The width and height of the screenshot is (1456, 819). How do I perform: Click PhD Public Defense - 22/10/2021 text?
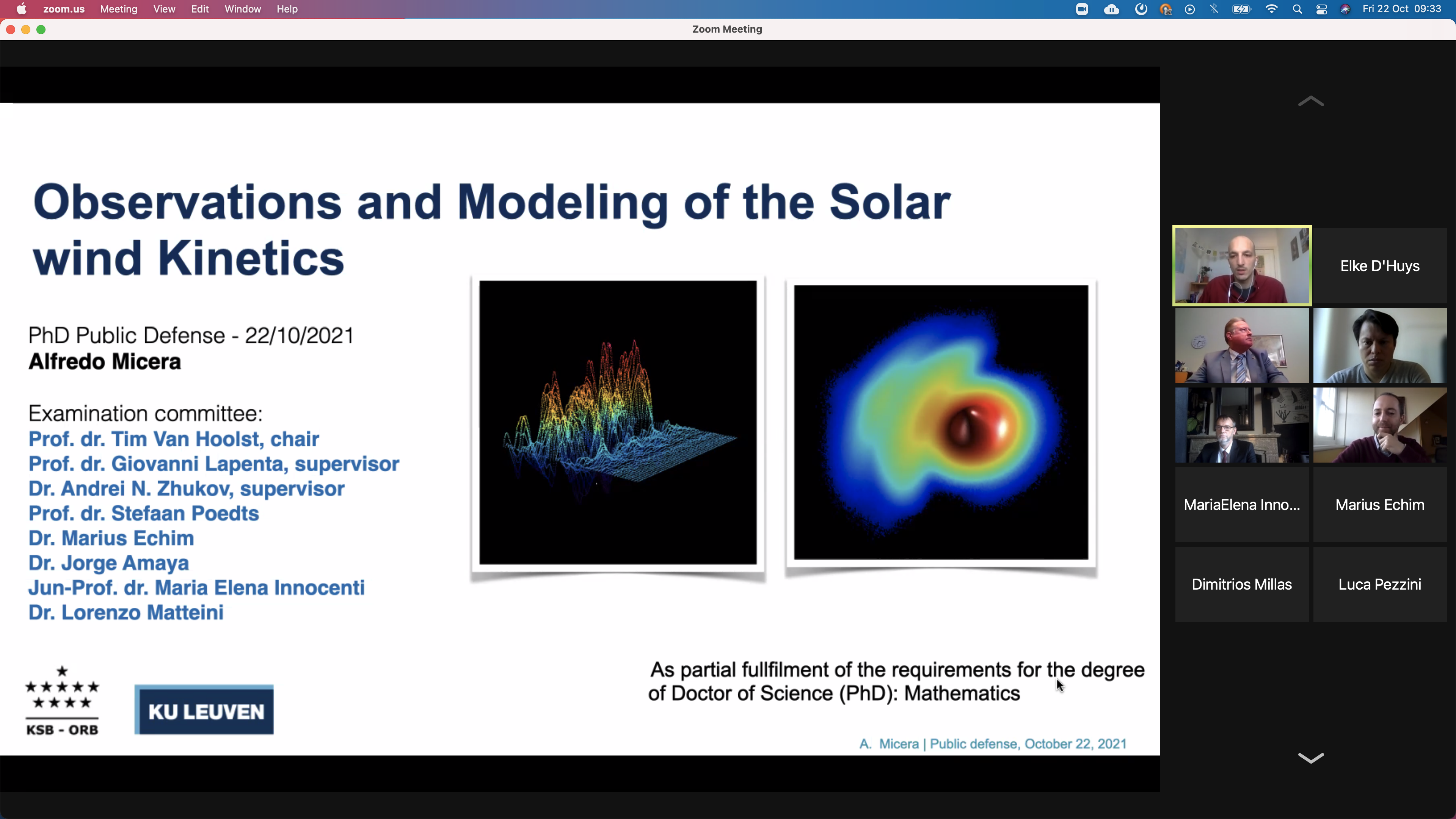[x=191, y=336]
